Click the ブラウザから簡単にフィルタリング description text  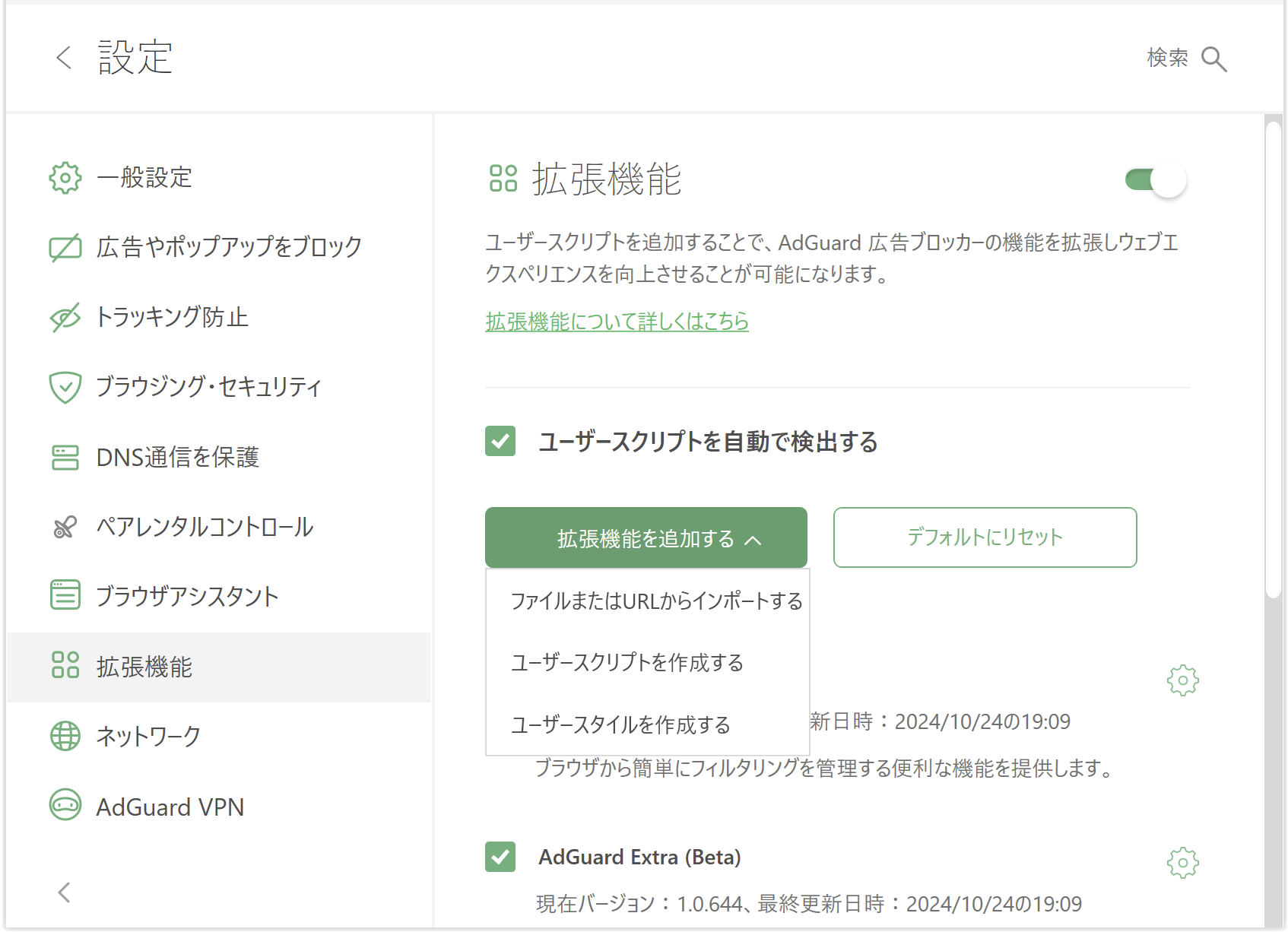[x=824, y=769]
